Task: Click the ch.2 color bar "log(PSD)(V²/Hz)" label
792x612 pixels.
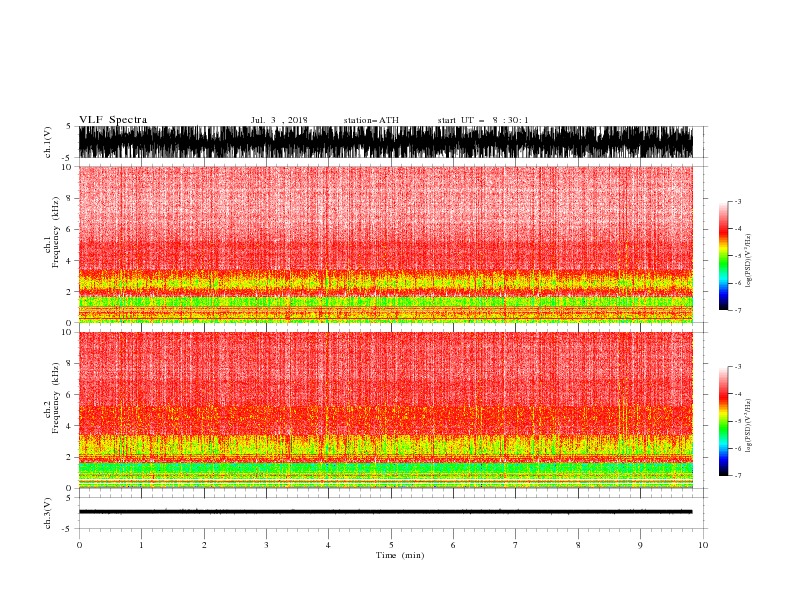Action: pyautogui.click(x=748, y=426)
